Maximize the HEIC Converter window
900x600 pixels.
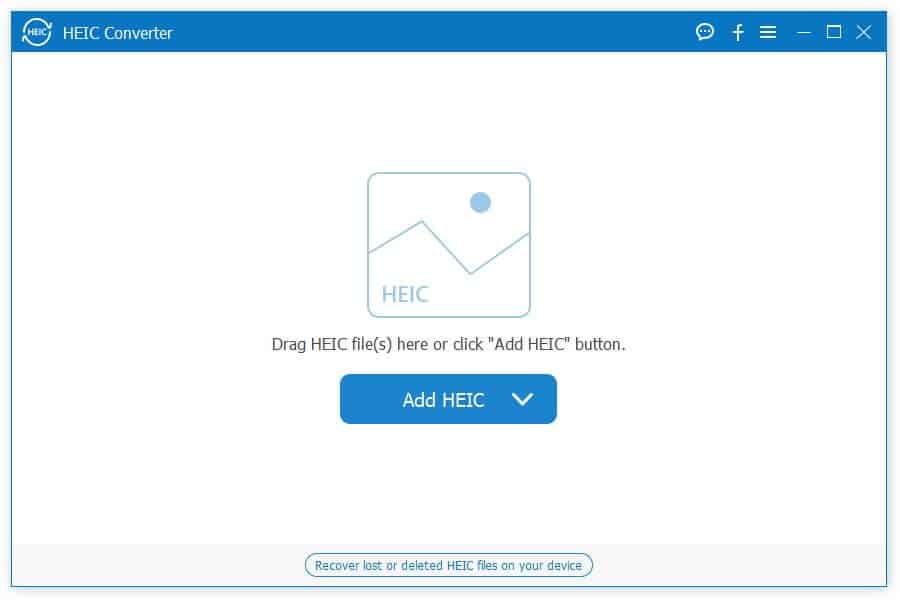point(834,32)
